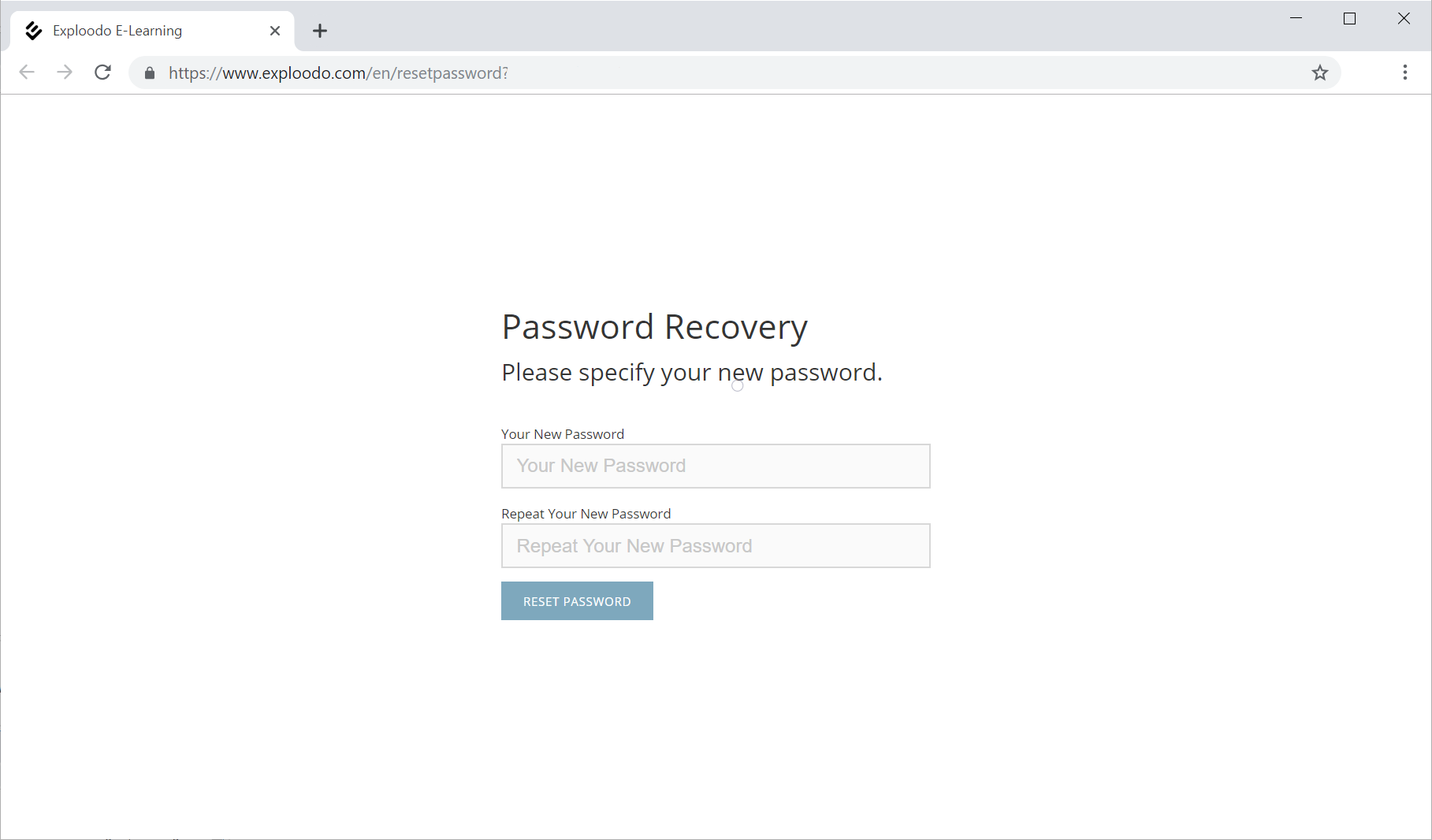Viewport: 1432px width, 840px height.
Task: Maximize the browser window
Action: coord(1349,18)
